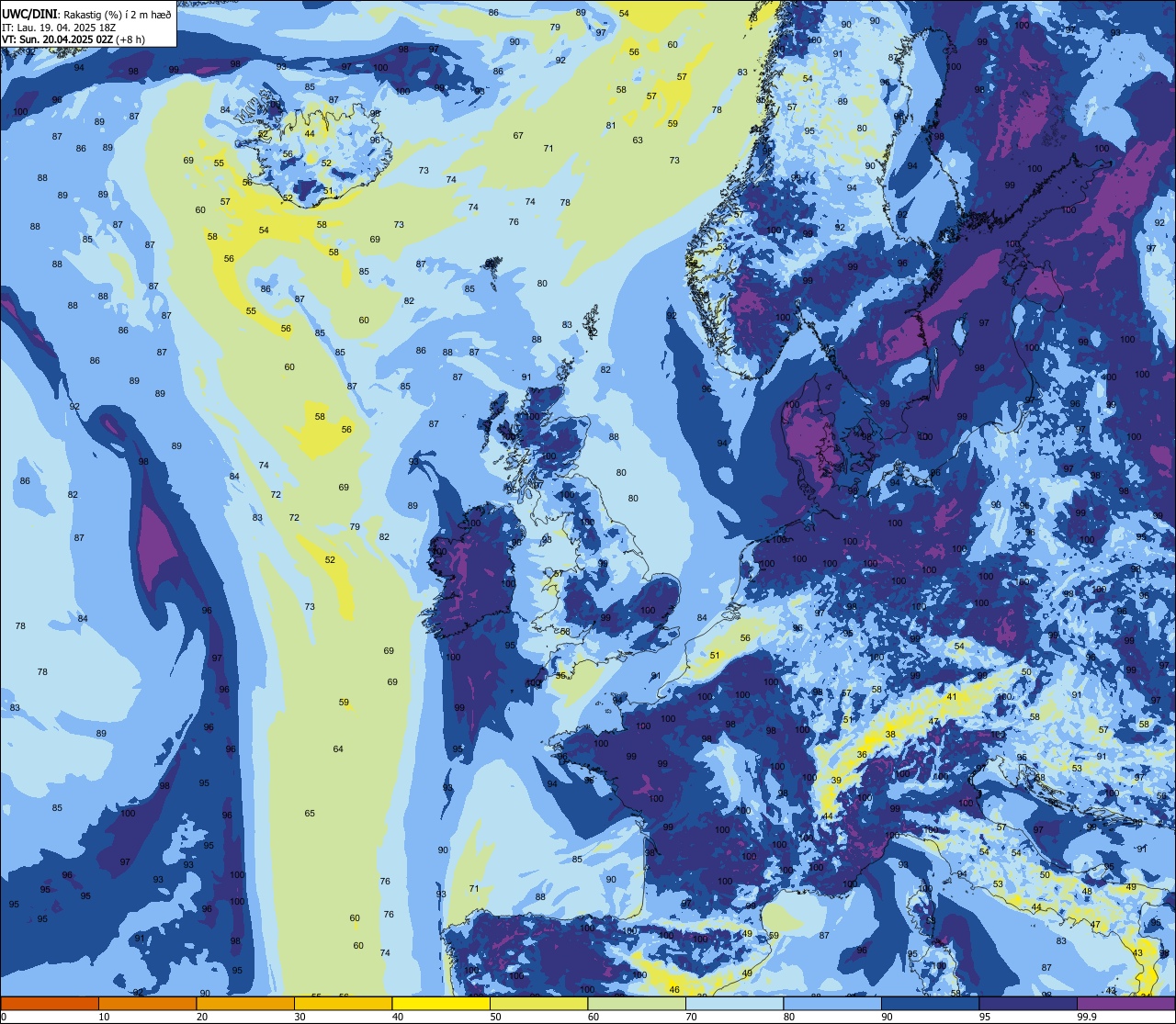Click the map humidity value '64'
Viewport: 1176px width, 1024px height.
(x=338, y=749)
